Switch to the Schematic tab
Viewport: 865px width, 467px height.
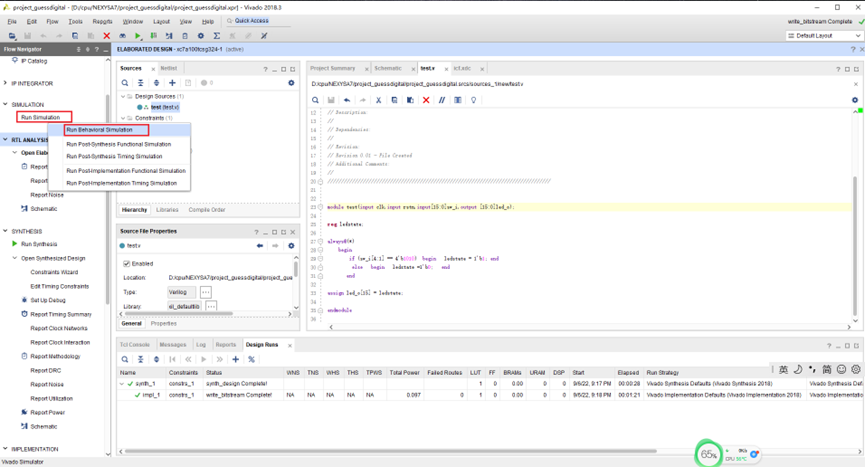[388, 69]
